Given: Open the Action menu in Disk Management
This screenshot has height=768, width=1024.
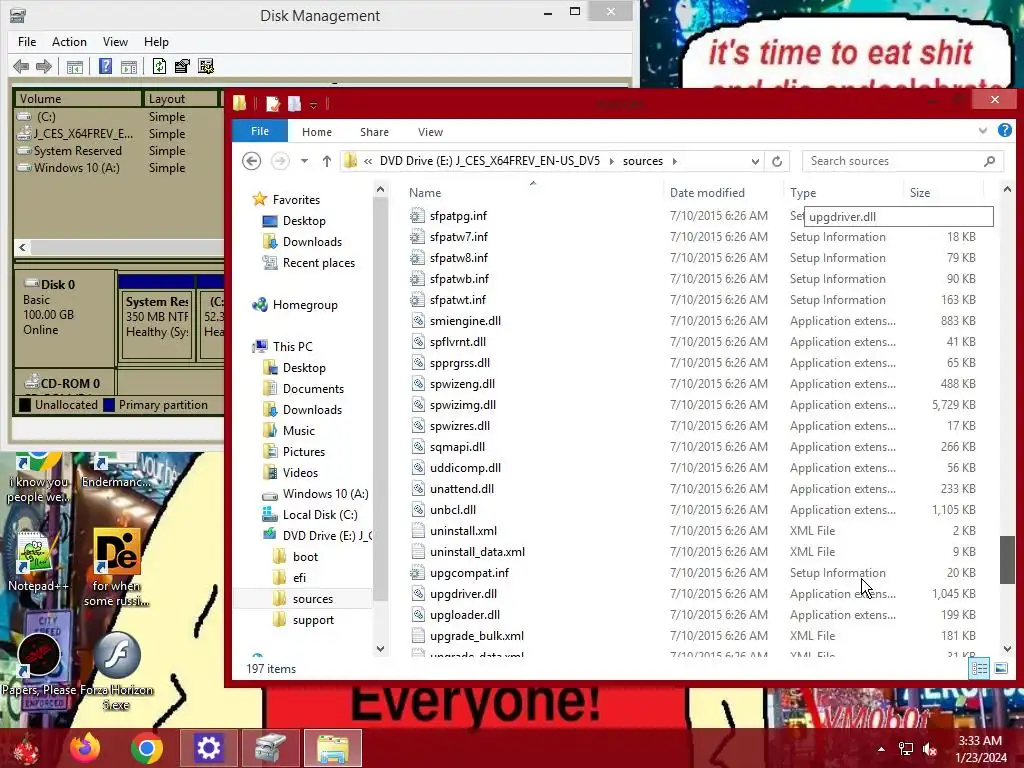Looking at the screenshot, I should coord(69,42).
